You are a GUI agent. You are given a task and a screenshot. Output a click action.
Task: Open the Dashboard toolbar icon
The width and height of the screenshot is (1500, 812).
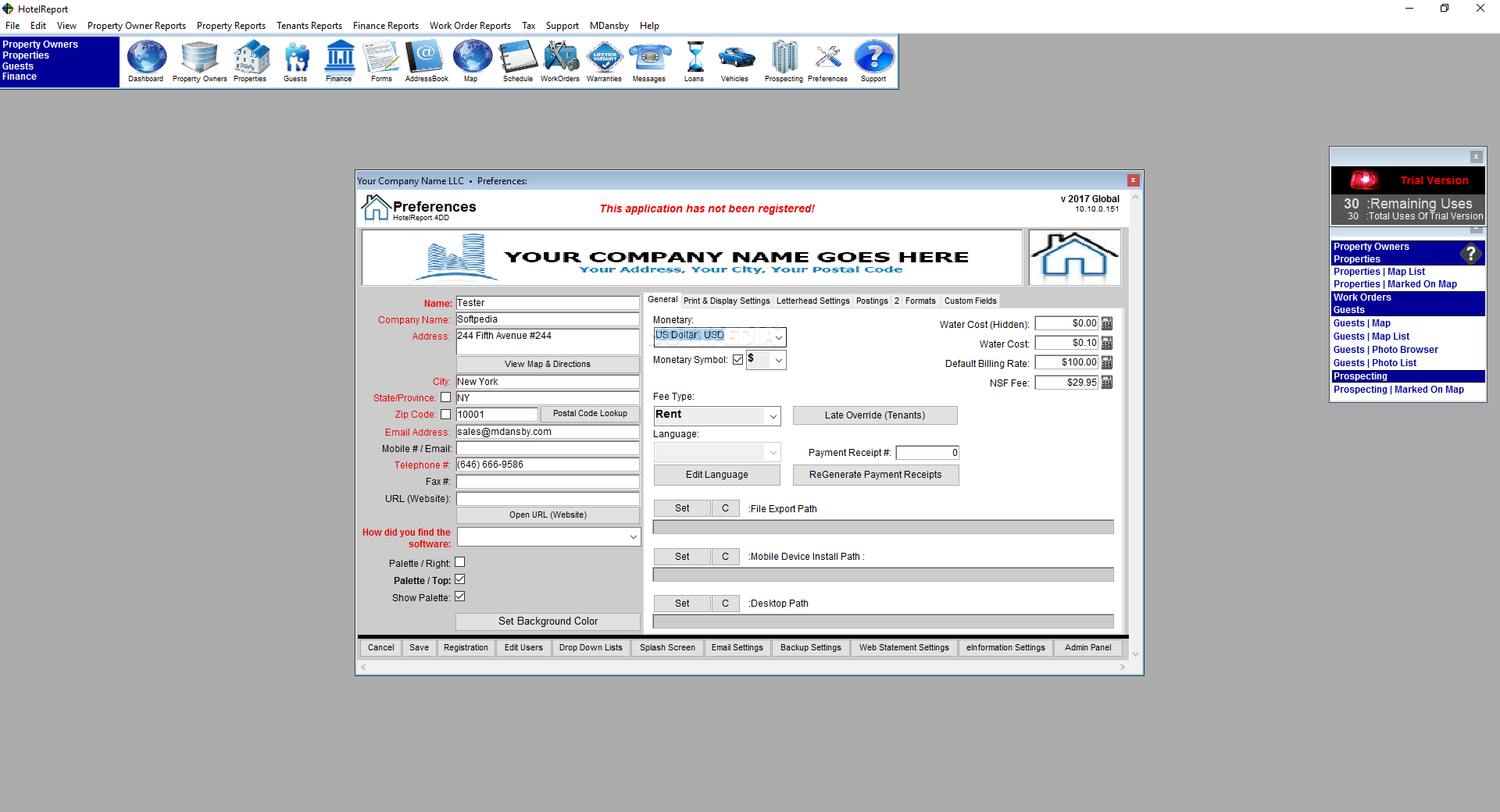click(146, 61)
